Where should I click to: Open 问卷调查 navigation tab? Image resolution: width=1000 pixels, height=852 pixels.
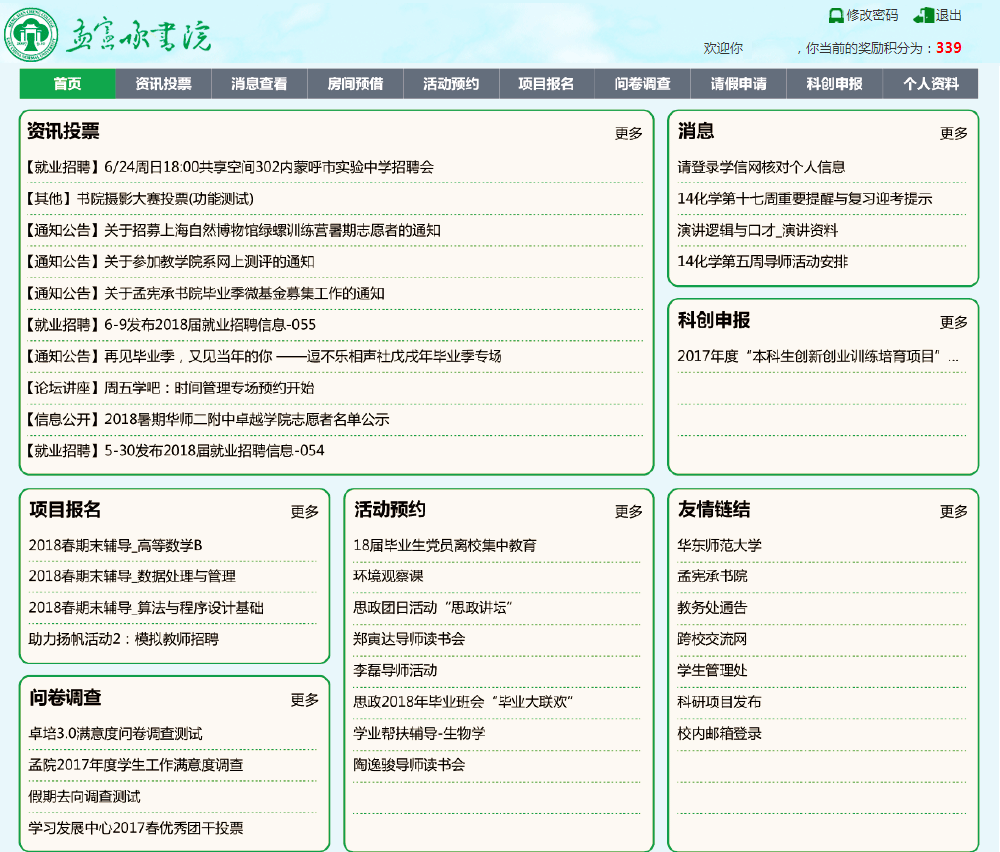click(x=642, y=84)
